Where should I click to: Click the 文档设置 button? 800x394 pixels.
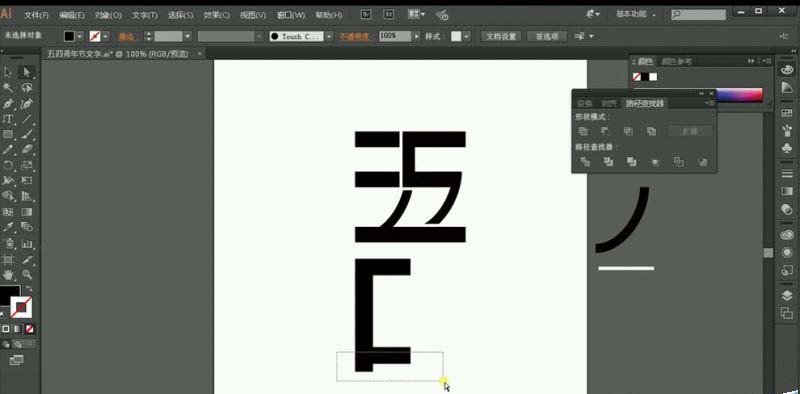click(x=501, y=36)
